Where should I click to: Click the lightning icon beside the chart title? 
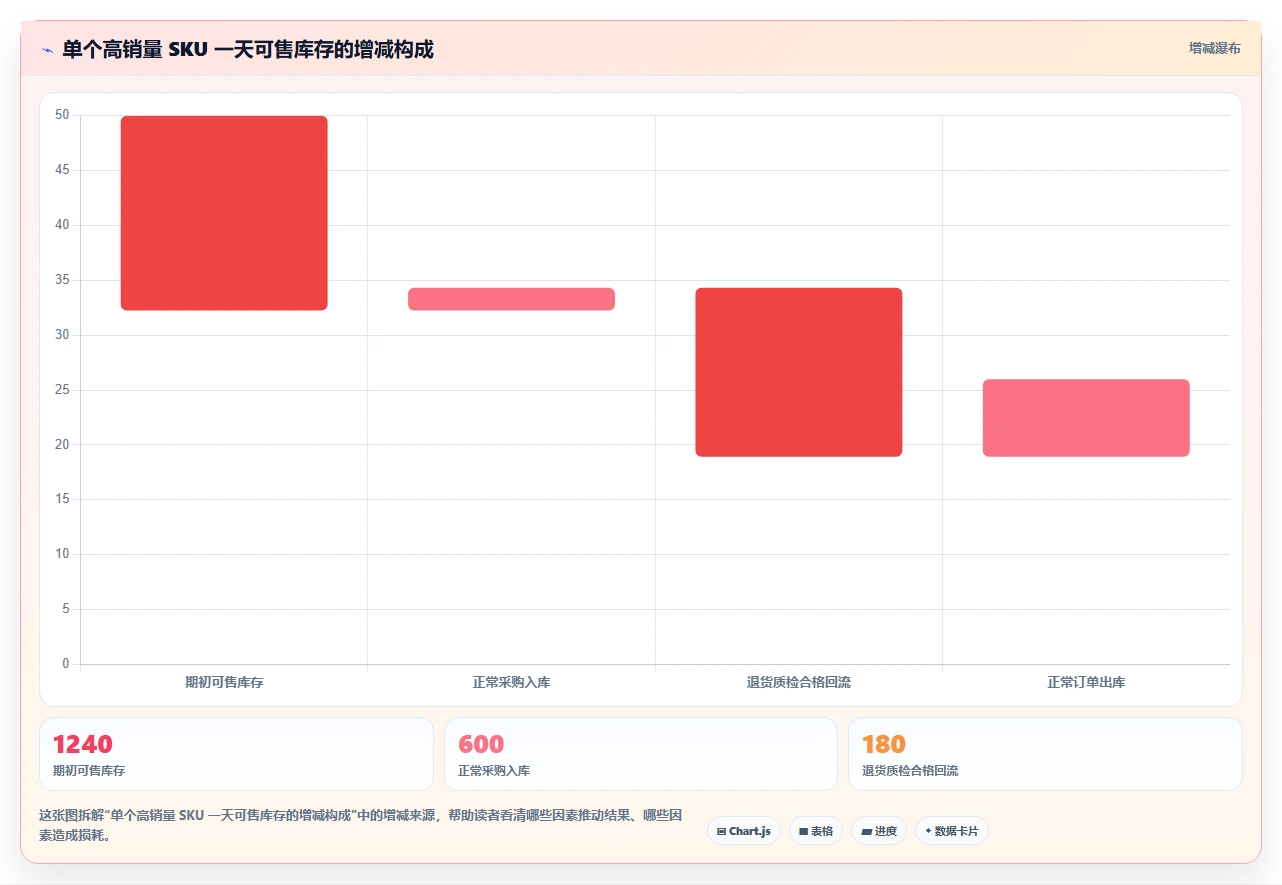pos(47,50)
